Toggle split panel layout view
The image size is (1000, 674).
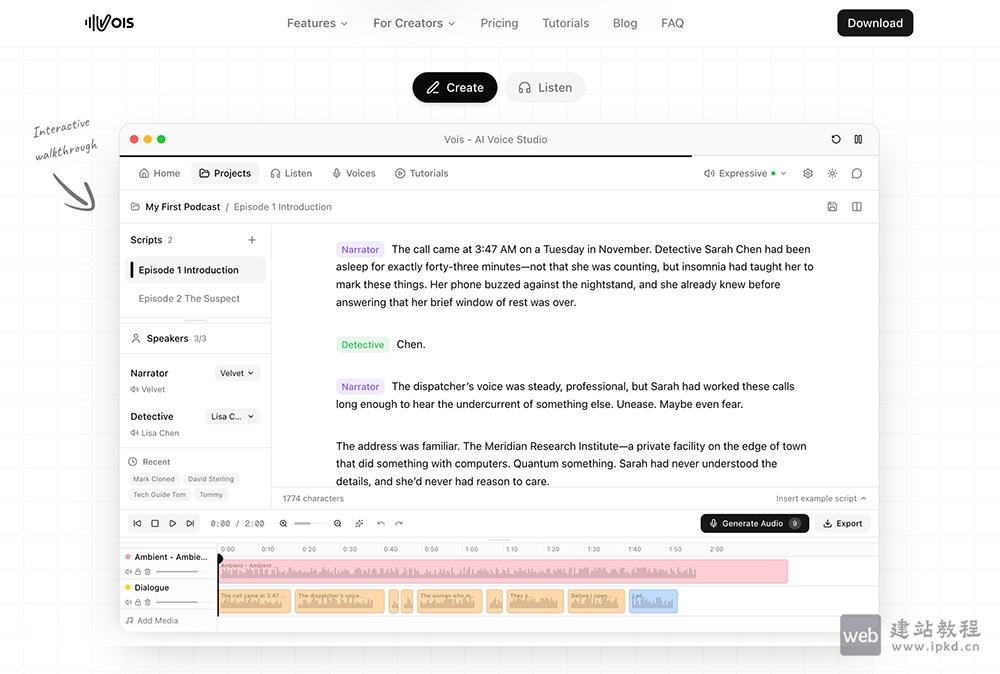click(x=857, y=207)
